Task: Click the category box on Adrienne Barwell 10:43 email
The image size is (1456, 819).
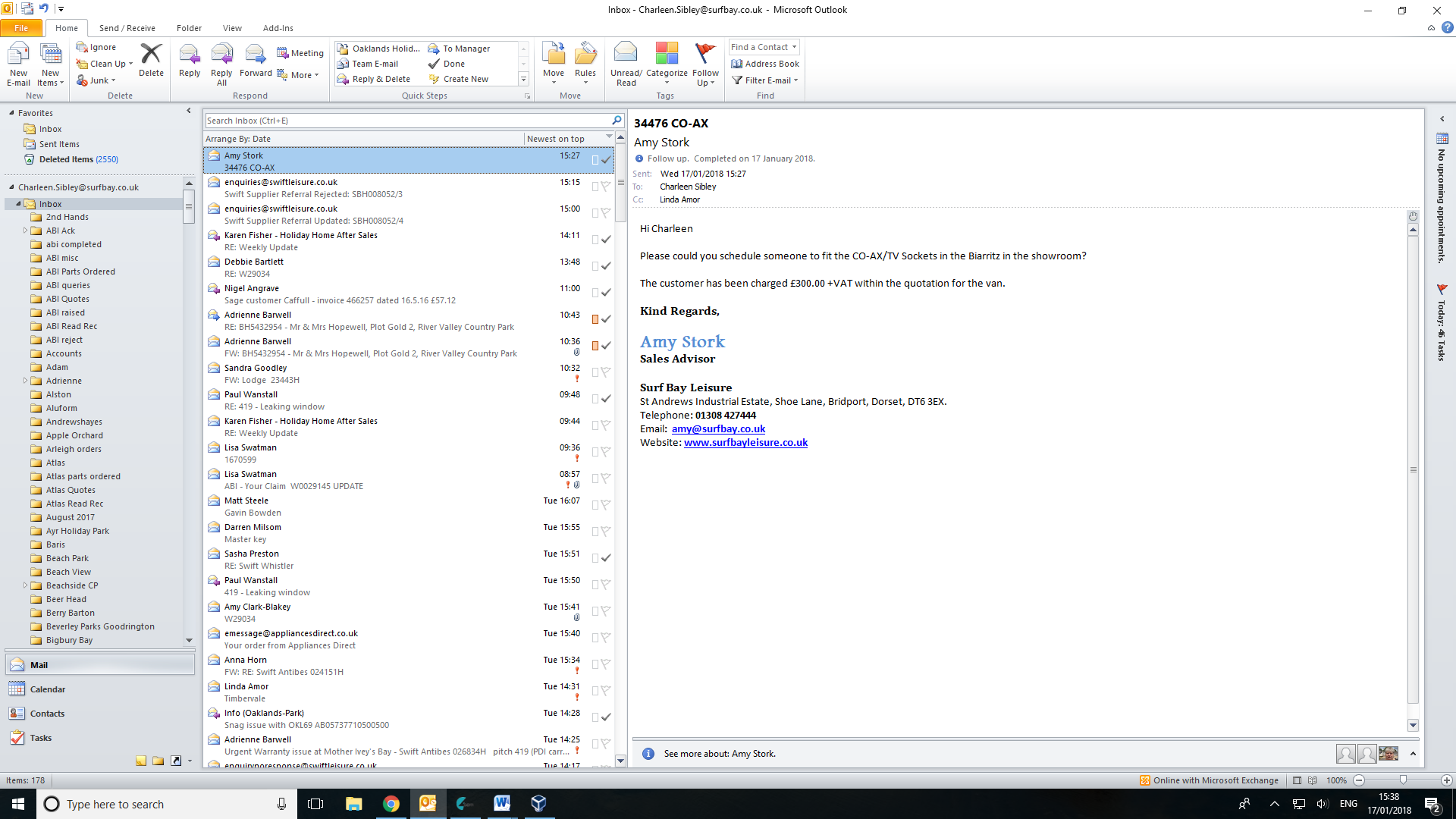Action: point(595,319)
